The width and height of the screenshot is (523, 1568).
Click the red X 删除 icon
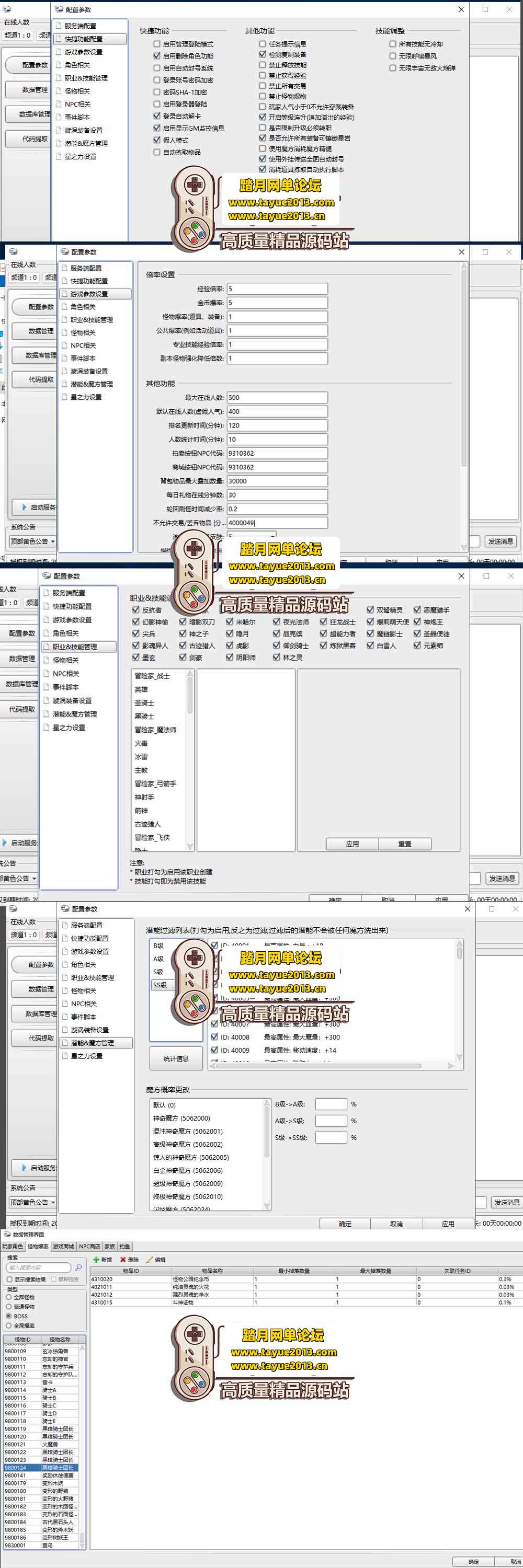coord(123,1260)
